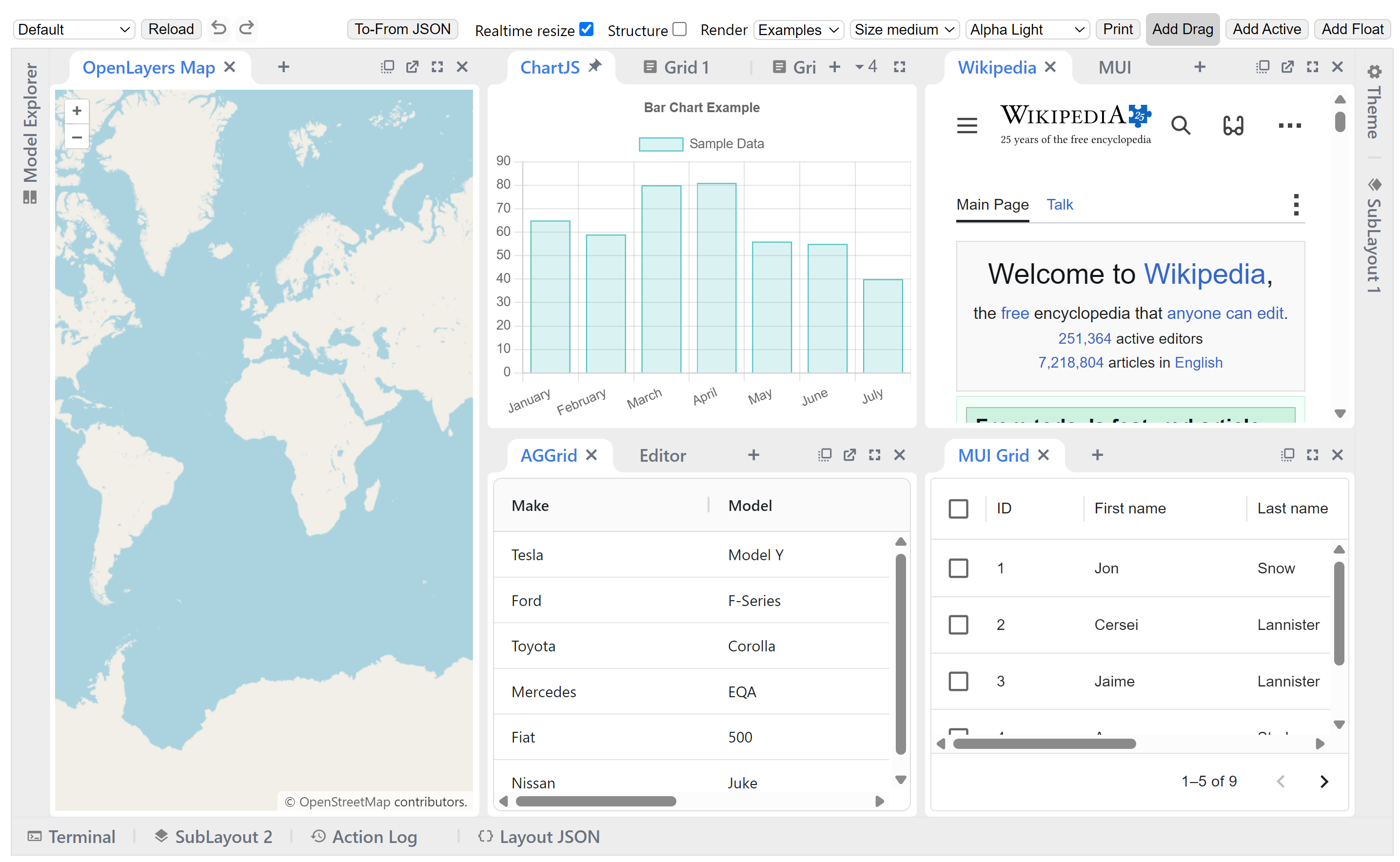This screenshot has height=862, width=1400.
Task: Pop out Wikipedia tabset to new window
Action: pyautogui.click(x=1287, y=67)
